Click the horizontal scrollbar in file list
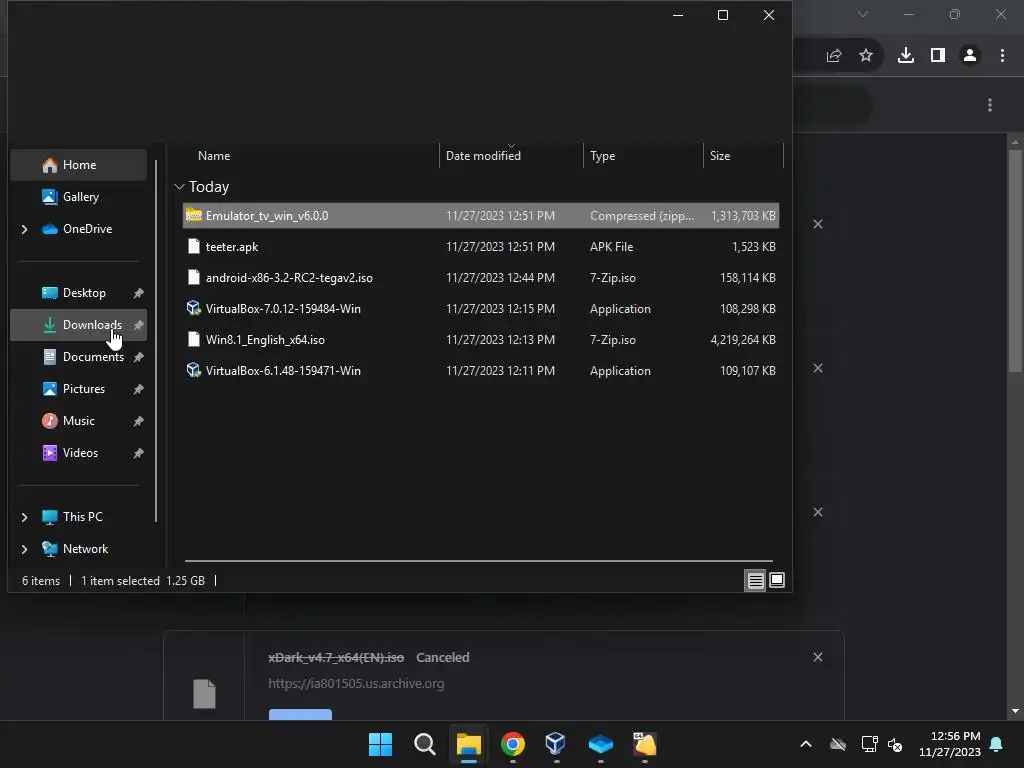Screen dimensions: 1024x768 point(479,560)
